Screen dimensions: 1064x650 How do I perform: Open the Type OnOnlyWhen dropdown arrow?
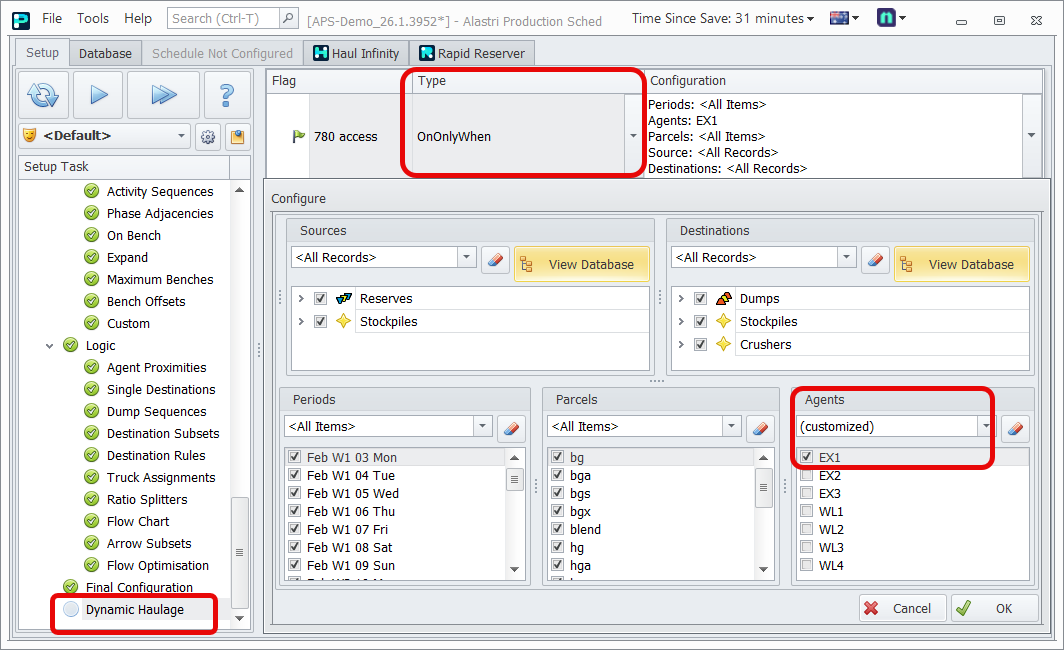(632, 137)
